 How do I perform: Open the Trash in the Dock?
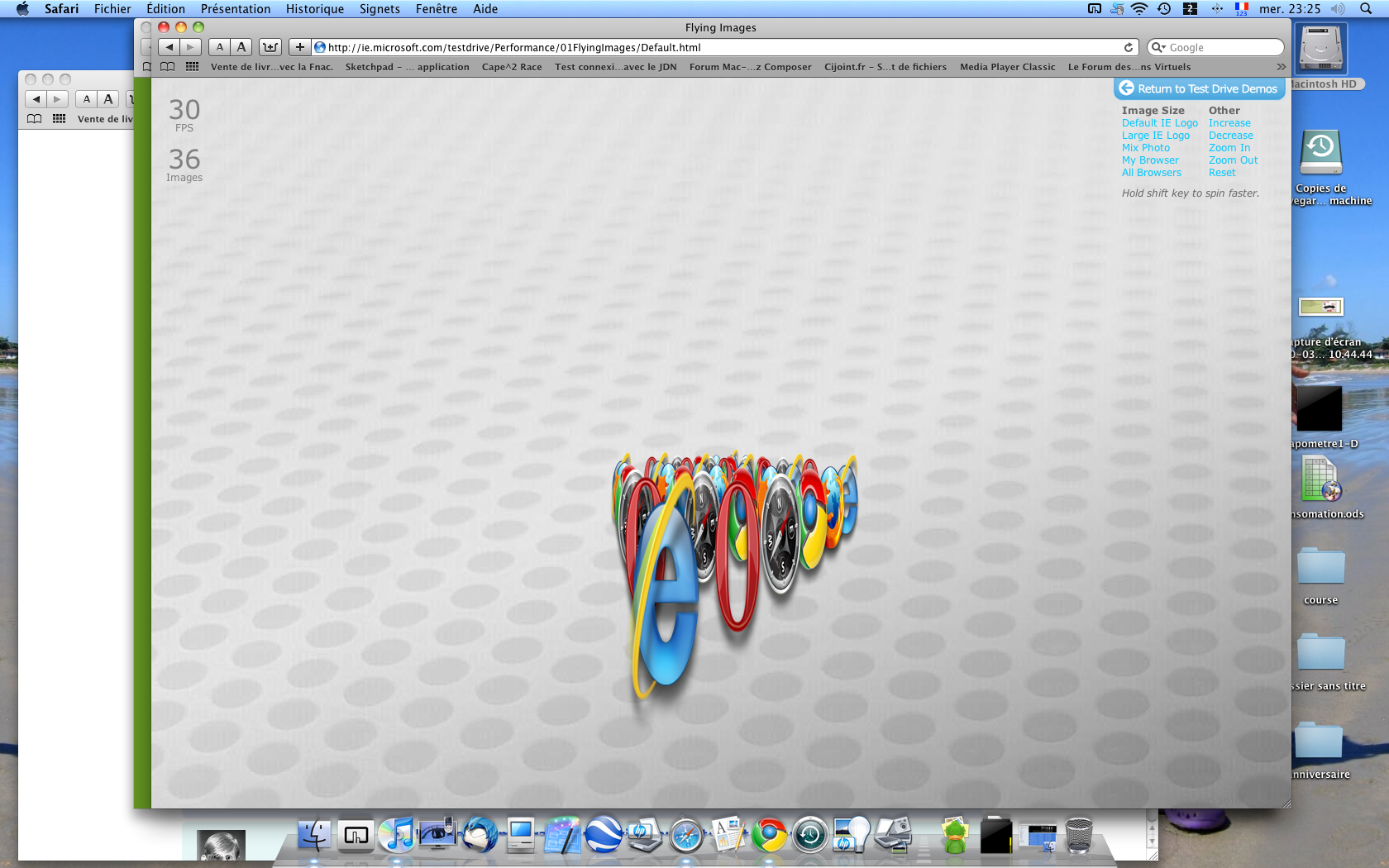(x=1079, y=835)
